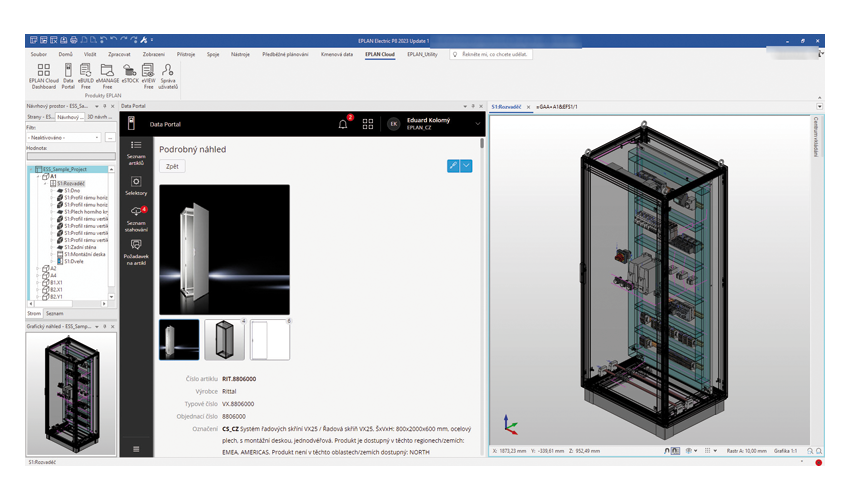The height and width of the screenshot is (500, 850).
Task: Click the filter ellipsis button
Action: [110, 138]
